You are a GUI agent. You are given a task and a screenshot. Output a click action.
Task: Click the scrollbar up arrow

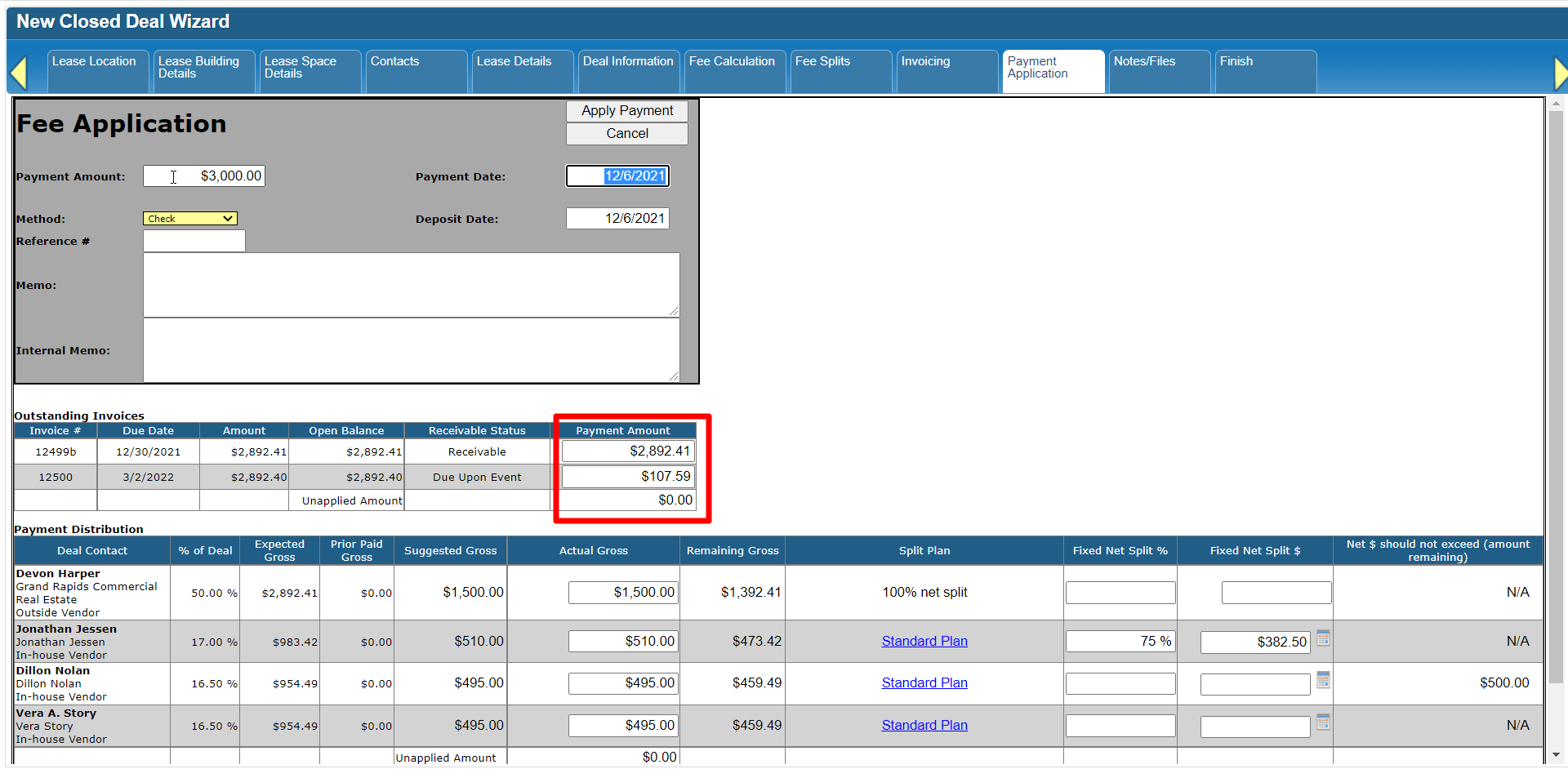[1555, 104]
